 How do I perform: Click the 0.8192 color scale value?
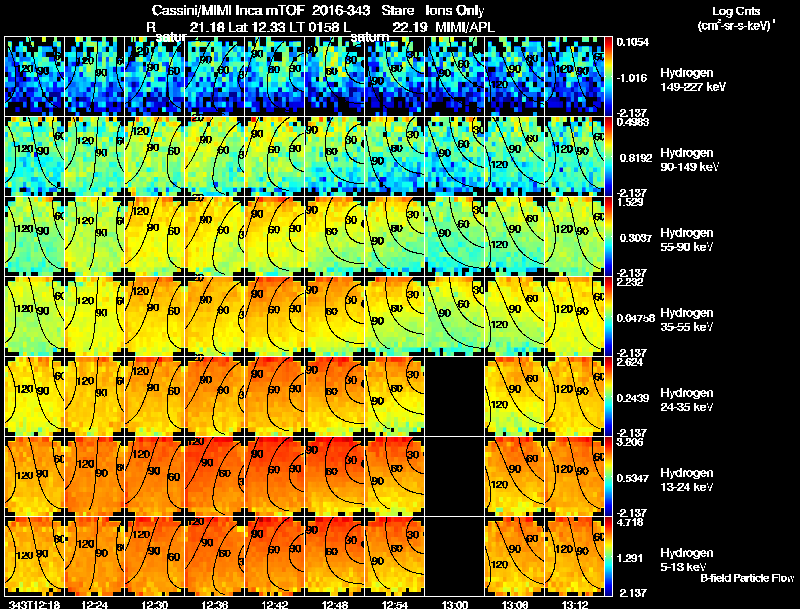tap(636, 158)
